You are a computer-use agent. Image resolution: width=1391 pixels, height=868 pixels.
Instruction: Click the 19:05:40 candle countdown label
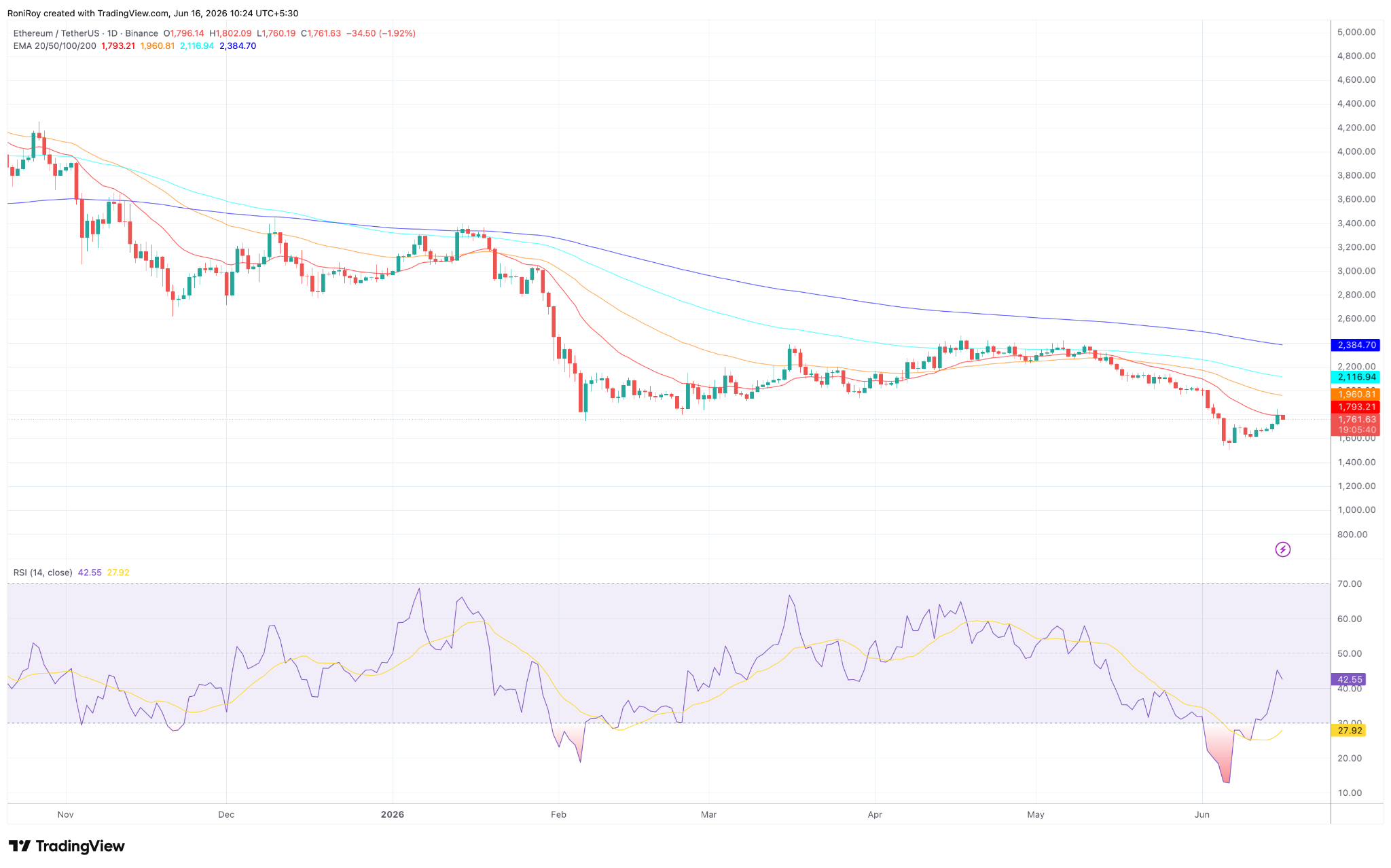click(x=1356, y=430)
